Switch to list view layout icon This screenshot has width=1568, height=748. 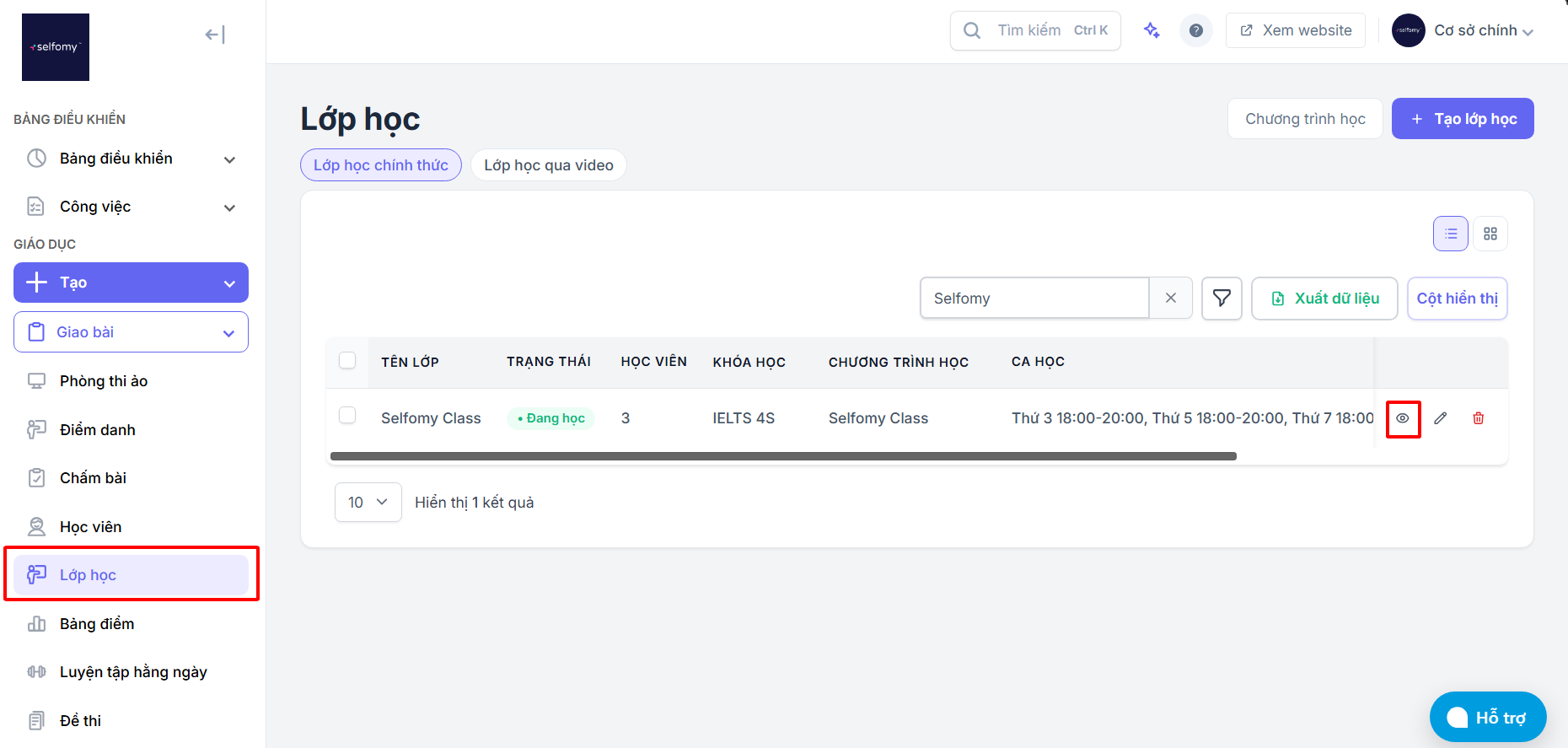coord(1451,234)
